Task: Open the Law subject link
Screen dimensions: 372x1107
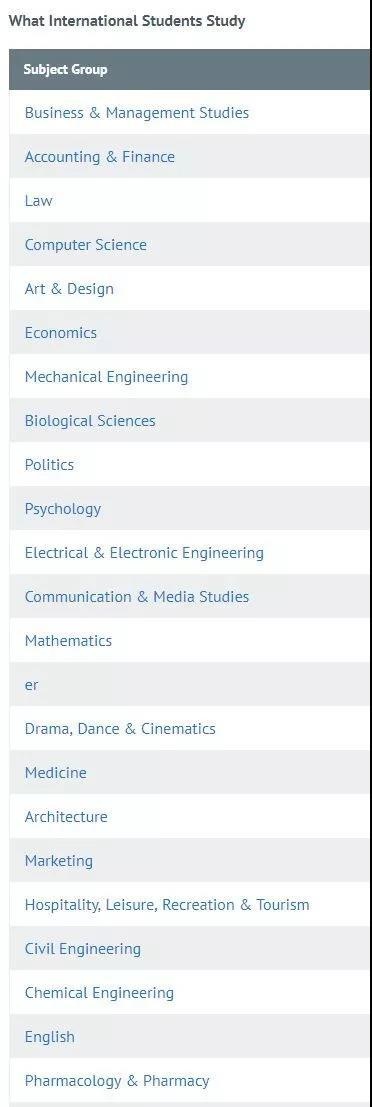Action: (x=38, y=201)
